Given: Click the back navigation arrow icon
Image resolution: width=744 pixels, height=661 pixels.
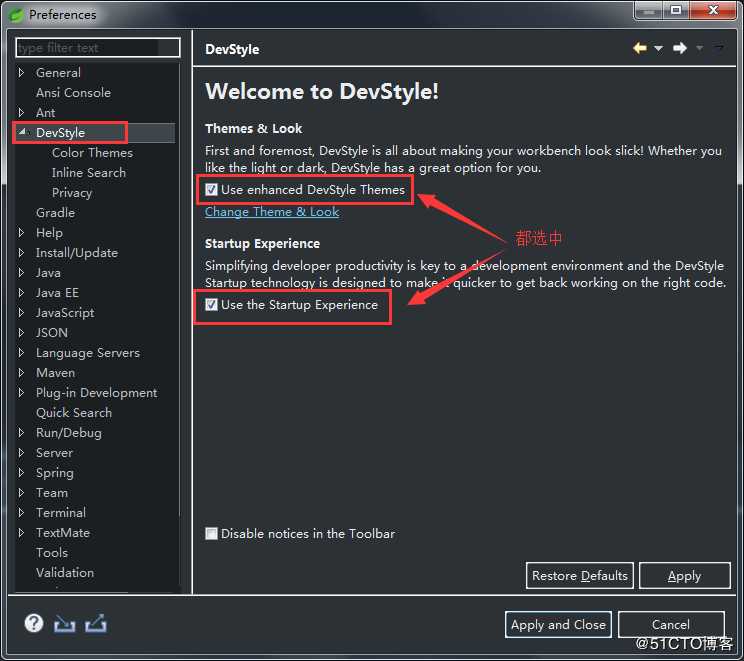Looking at the screenshot, I should 639,48.
